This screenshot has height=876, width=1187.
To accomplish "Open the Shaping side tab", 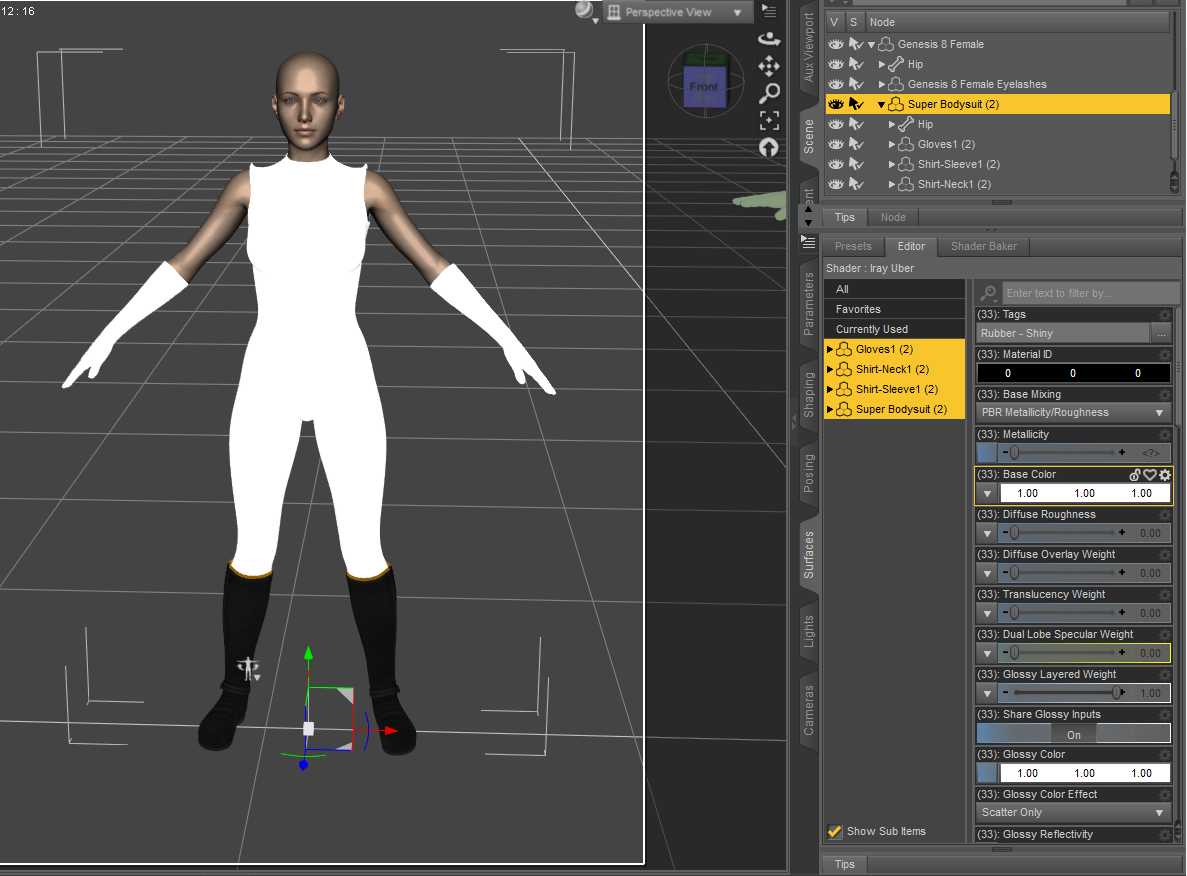I will click(x=808, y=394).
